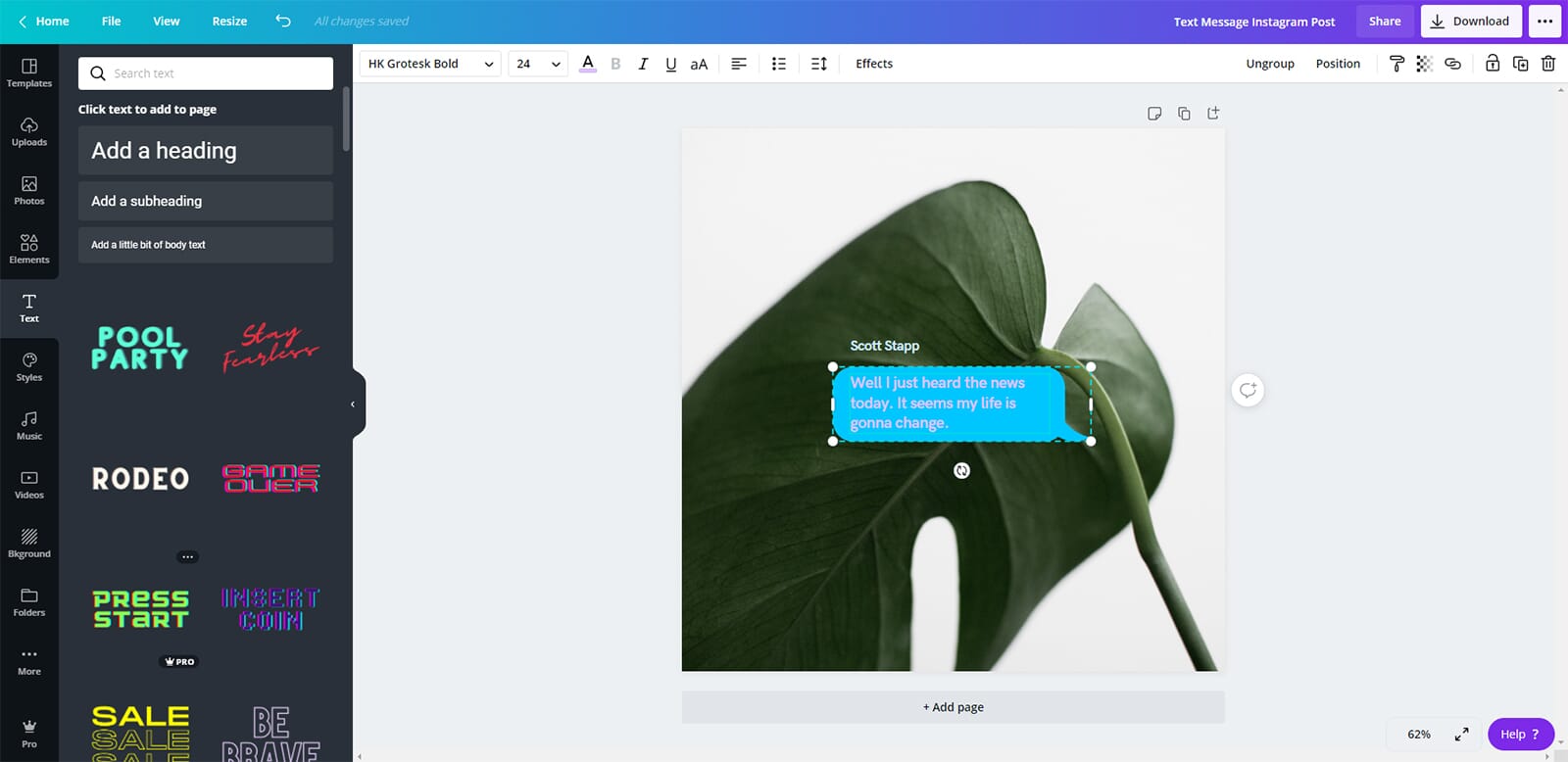Add a new page icon above canvas

point(1213,114)
